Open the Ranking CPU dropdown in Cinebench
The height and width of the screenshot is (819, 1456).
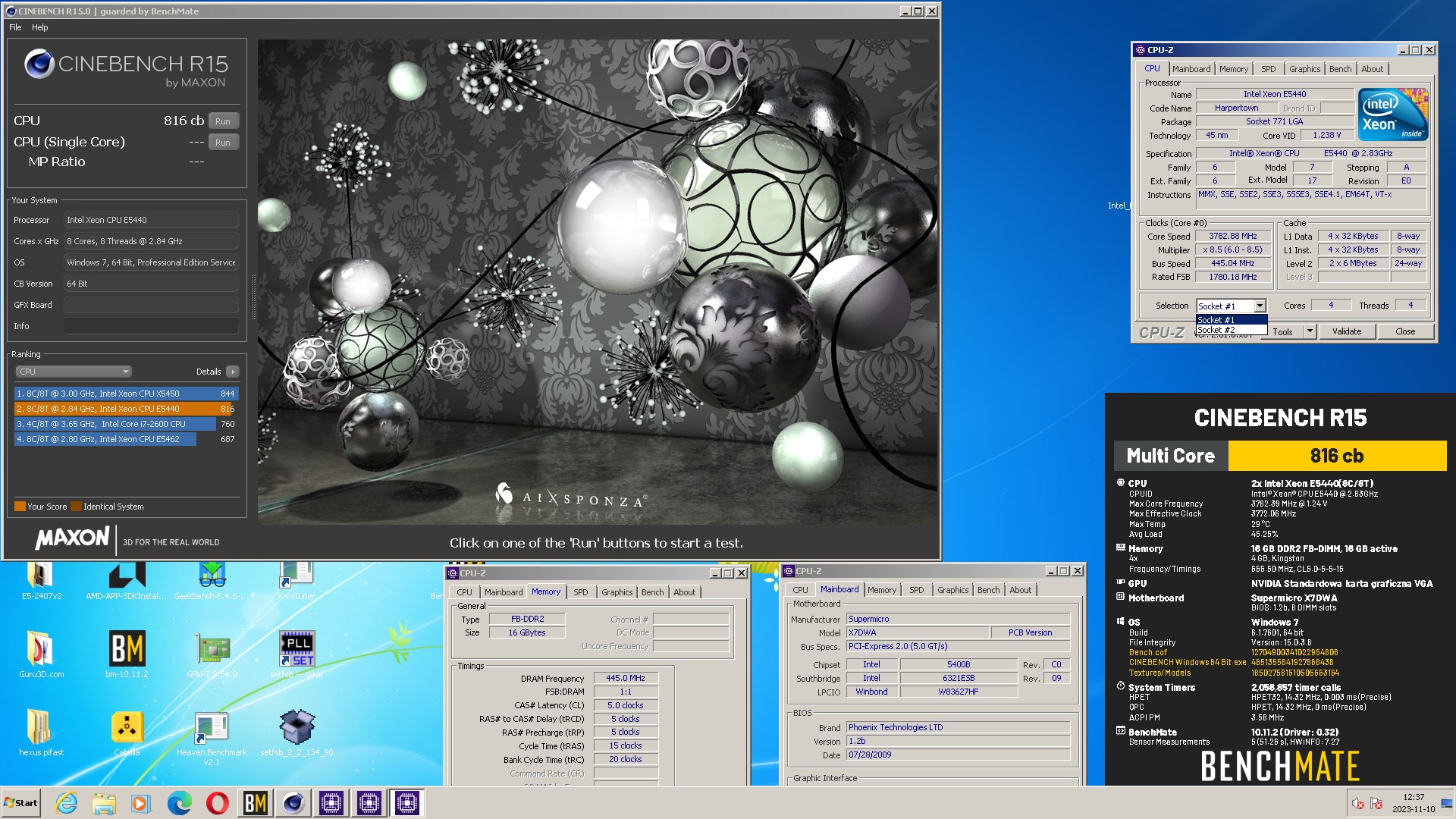click(74, 372)
